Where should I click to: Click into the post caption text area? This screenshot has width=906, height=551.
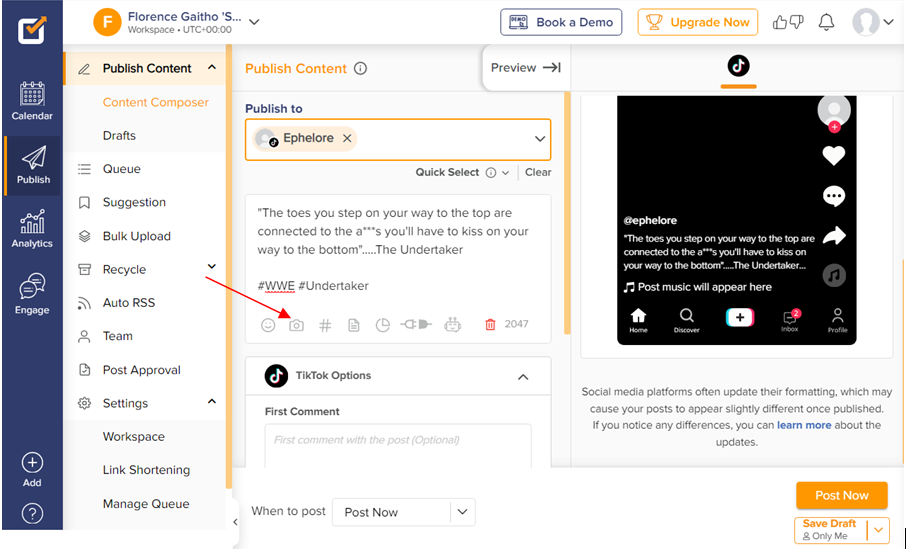[x=398, y=252]
